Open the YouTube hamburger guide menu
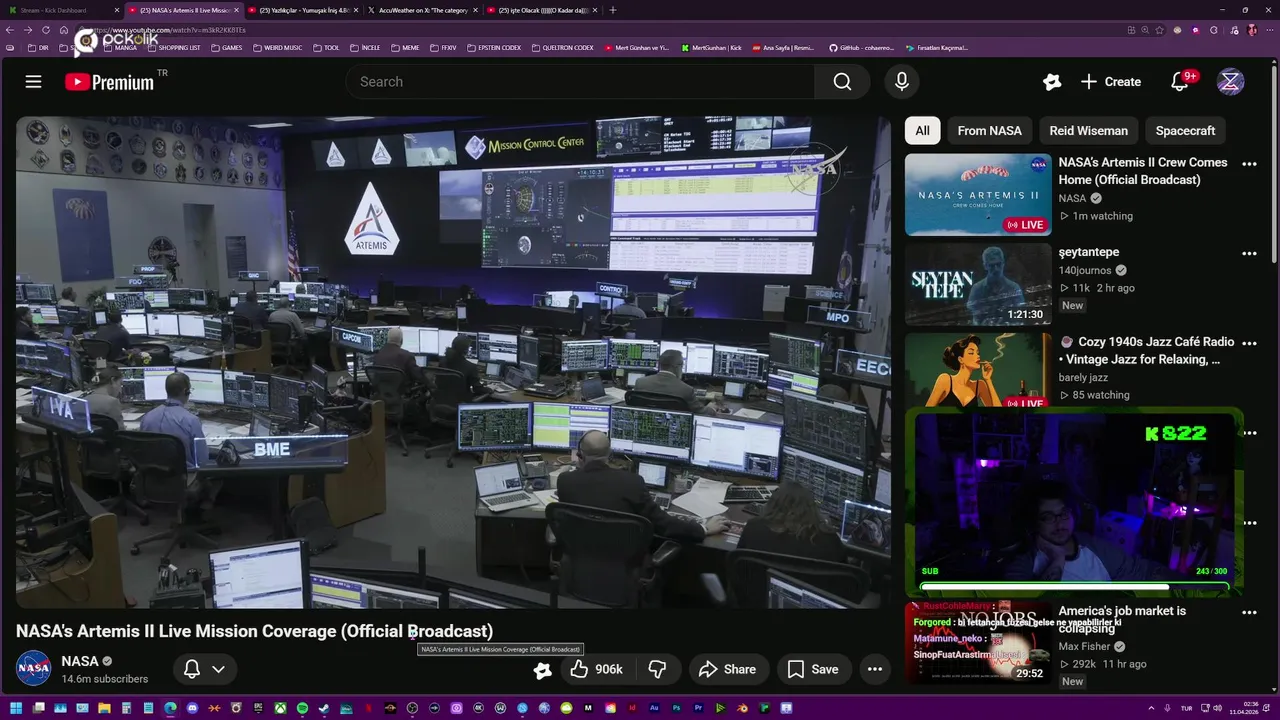 coord(34,82)
